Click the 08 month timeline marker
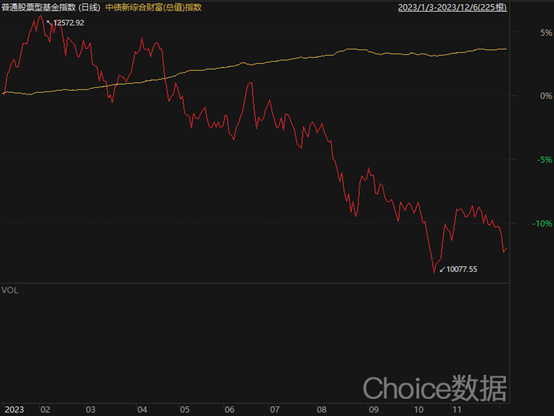 [321, 410]
